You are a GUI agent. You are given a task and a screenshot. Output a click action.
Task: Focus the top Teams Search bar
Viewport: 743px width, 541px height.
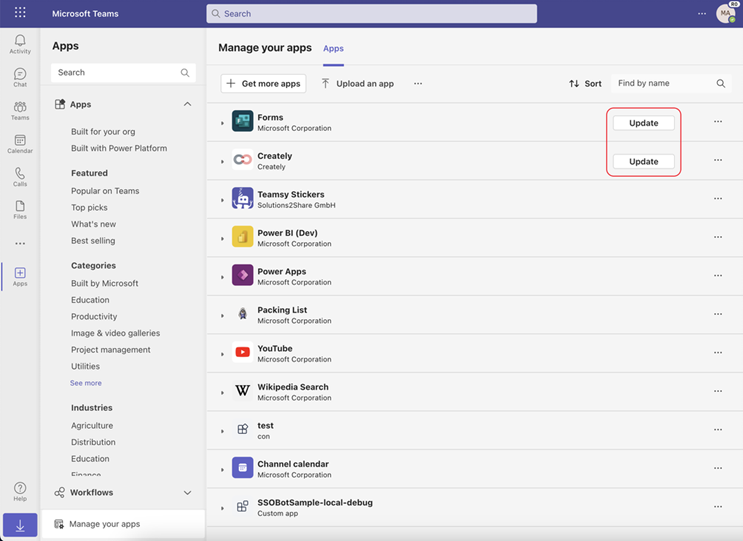point(372,14)
